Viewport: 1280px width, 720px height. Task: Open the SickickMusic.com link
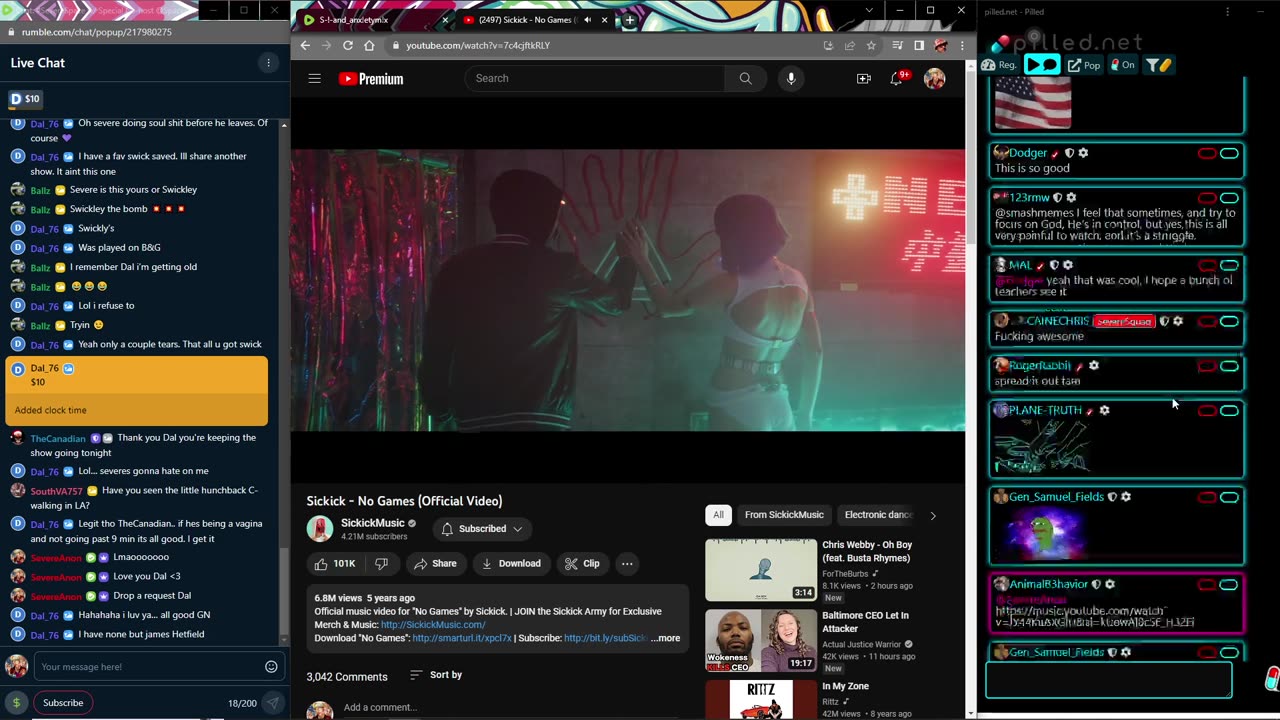pyautogui.click(x=433, y=625)
